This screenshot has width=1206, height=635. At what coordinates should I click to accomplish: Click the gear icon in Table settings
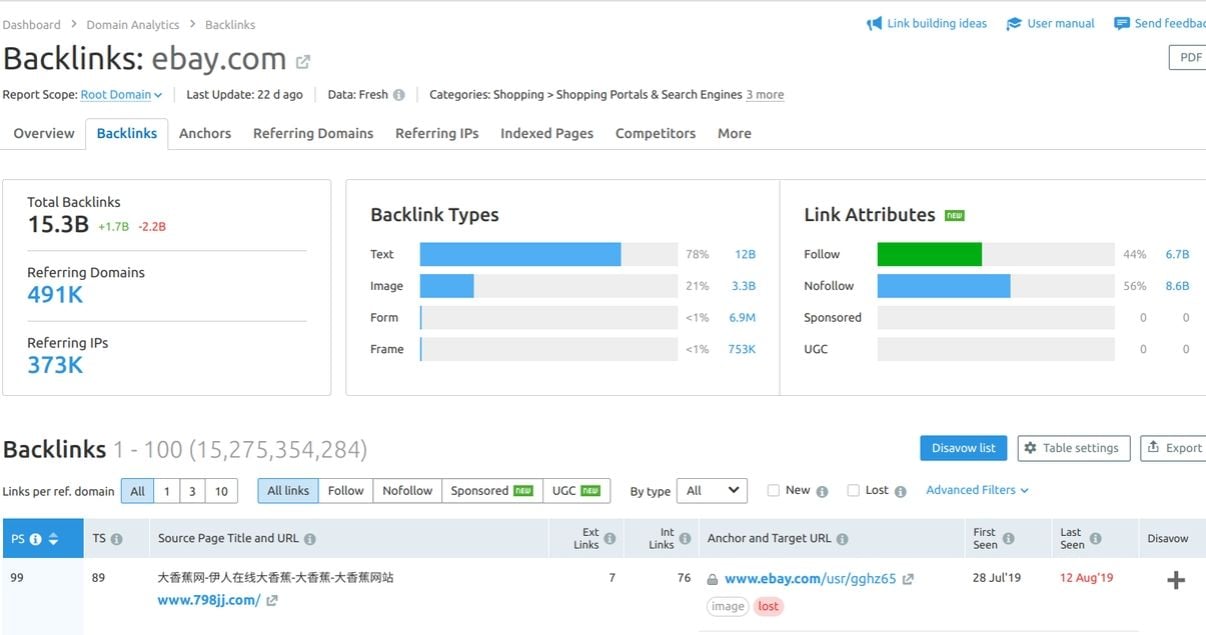click(1030, 448)
